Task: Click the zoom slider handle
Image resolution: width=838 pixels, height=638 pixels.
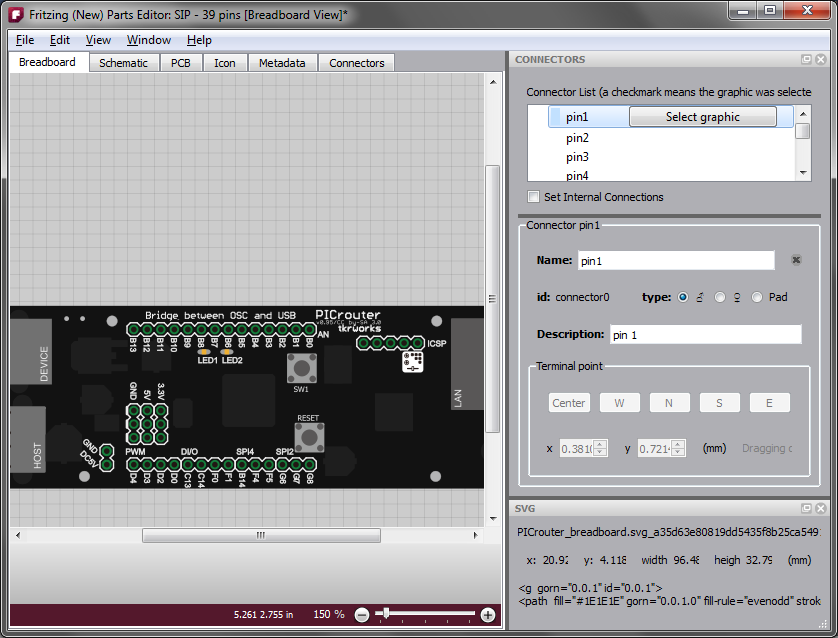Action: (385, 615)
